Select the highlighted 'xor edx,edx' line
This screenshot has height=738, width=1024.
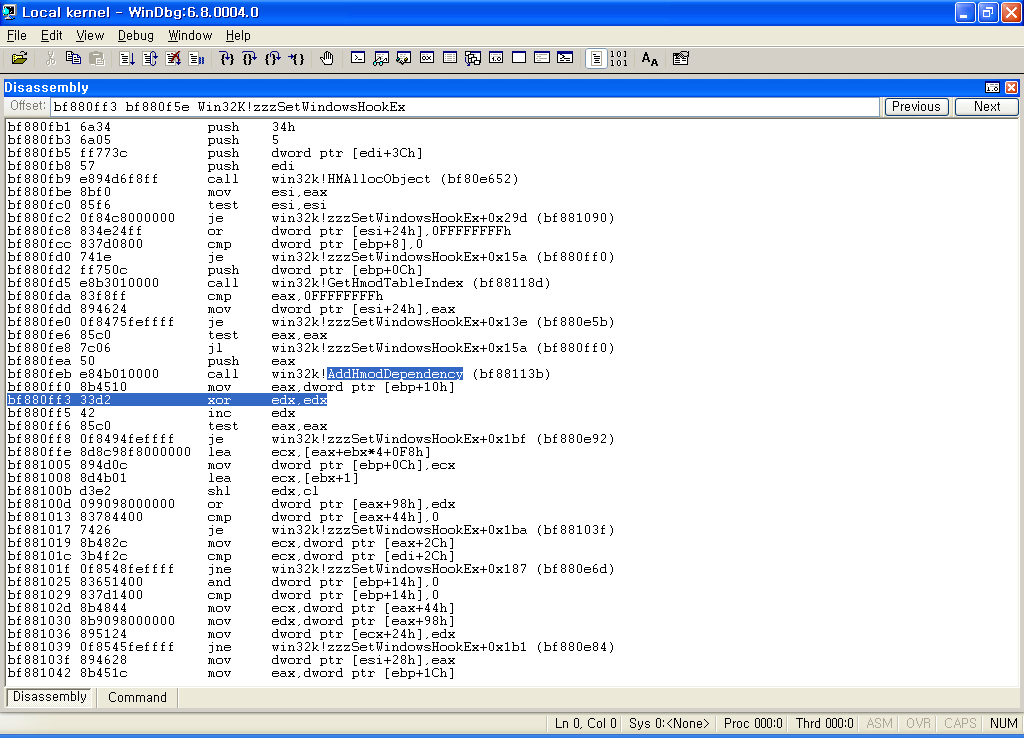tap(167, 400)
